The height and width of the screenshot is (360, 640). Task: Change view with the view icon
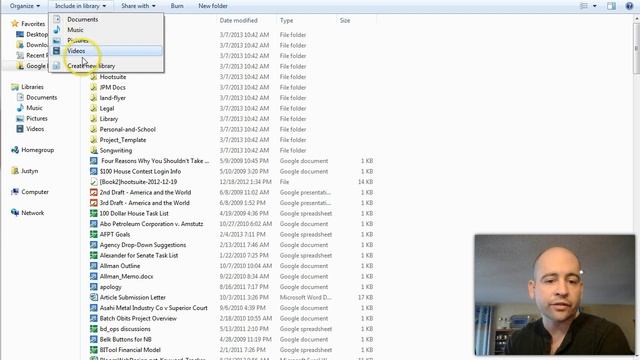[x=584, y=6]
